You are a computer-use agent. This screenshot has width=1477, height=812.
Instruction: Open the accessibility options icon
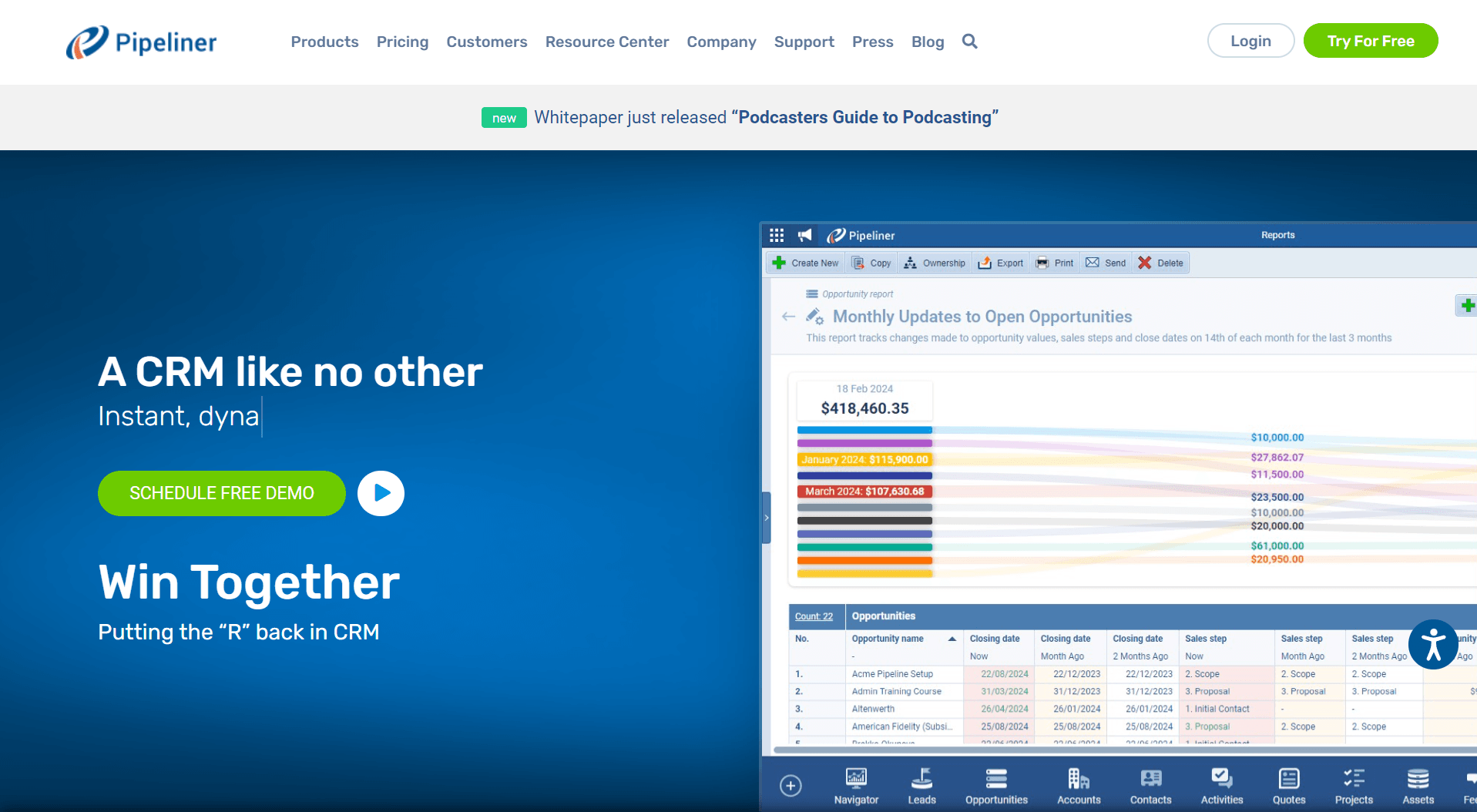1432,645
